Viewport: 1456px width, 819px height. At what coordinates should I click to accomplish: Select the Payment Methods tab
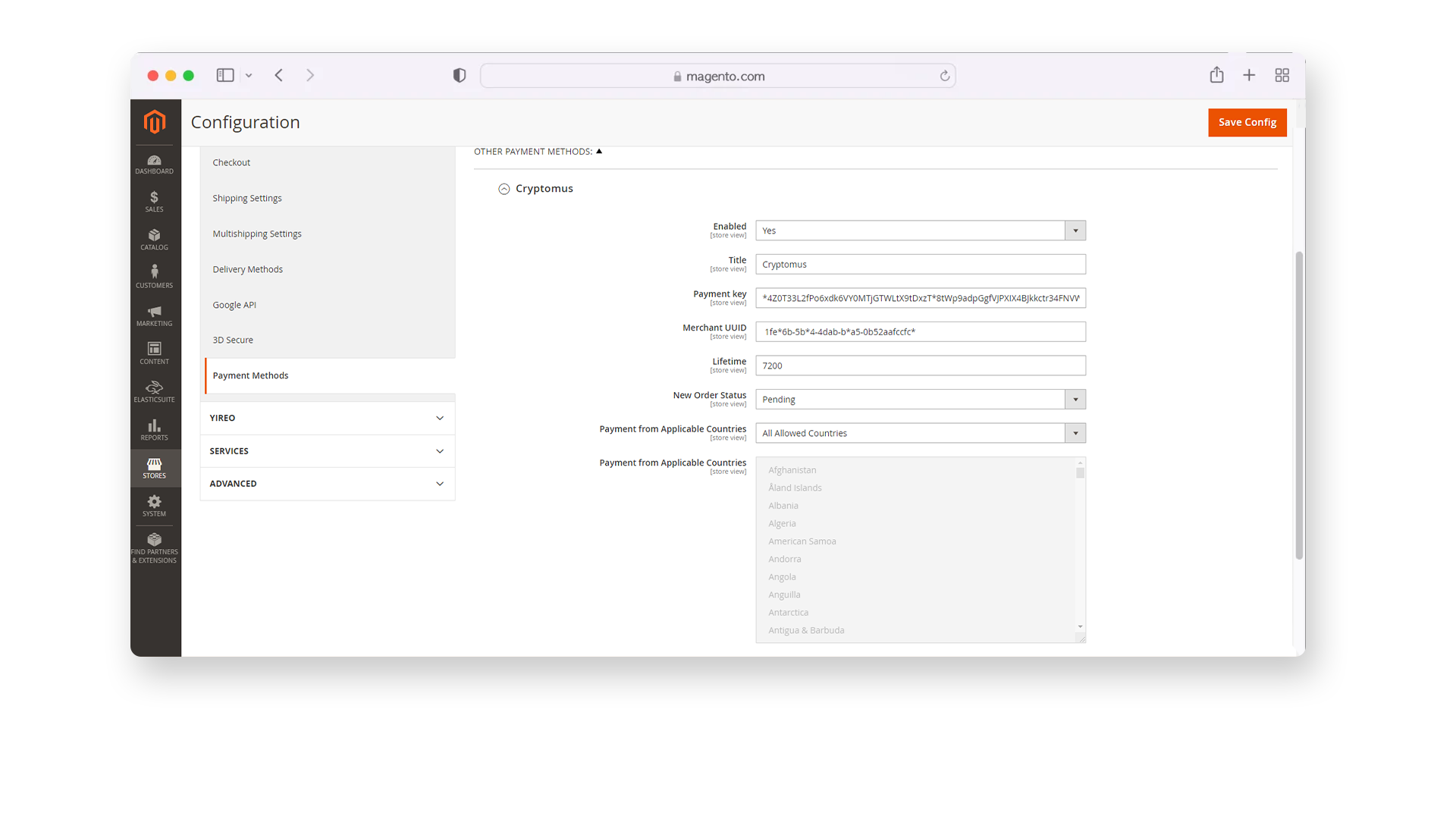coord(330,375)
